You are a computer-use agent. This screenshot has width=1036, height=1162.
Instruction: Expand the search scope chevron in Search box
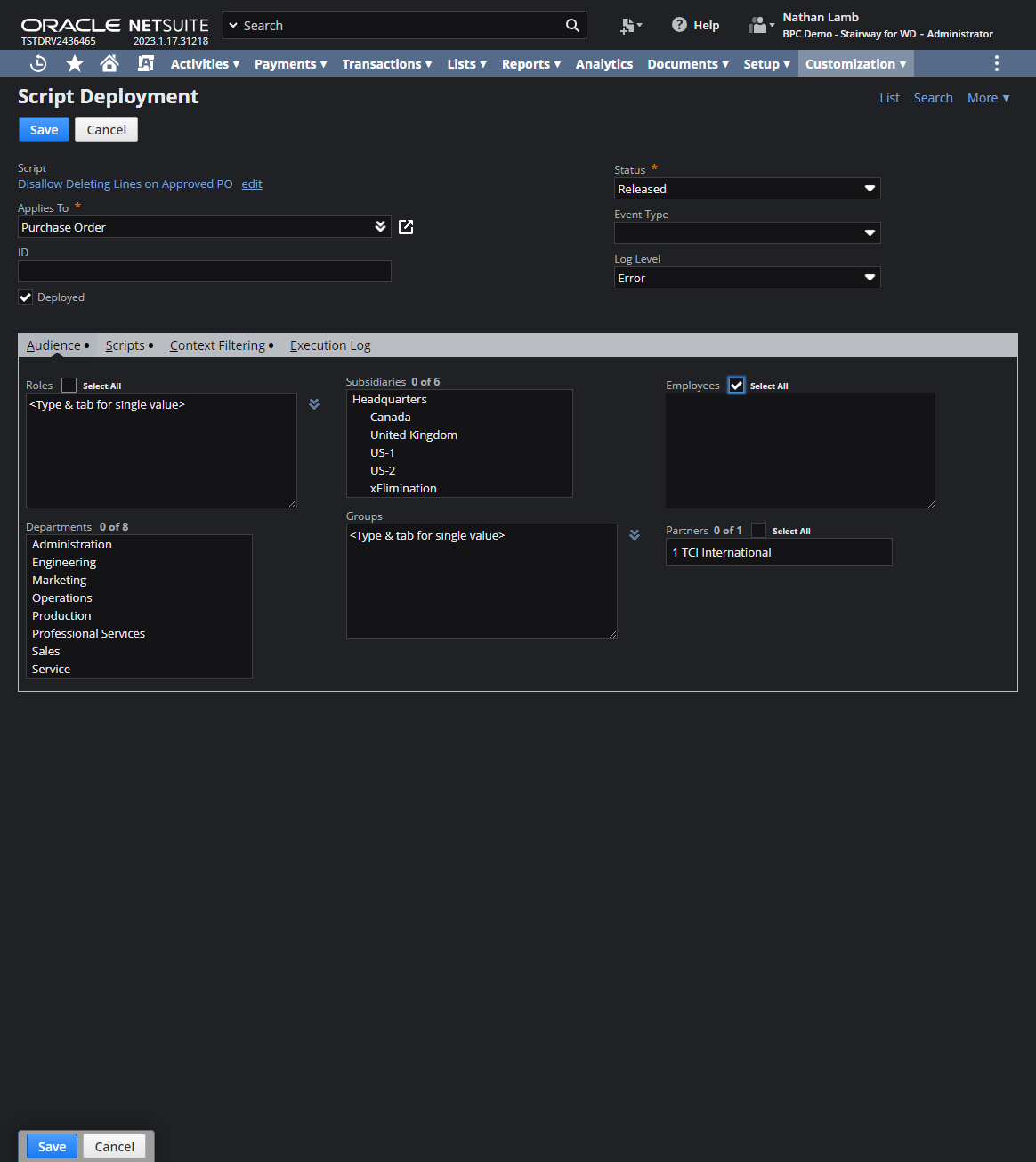tap(234, 26)
